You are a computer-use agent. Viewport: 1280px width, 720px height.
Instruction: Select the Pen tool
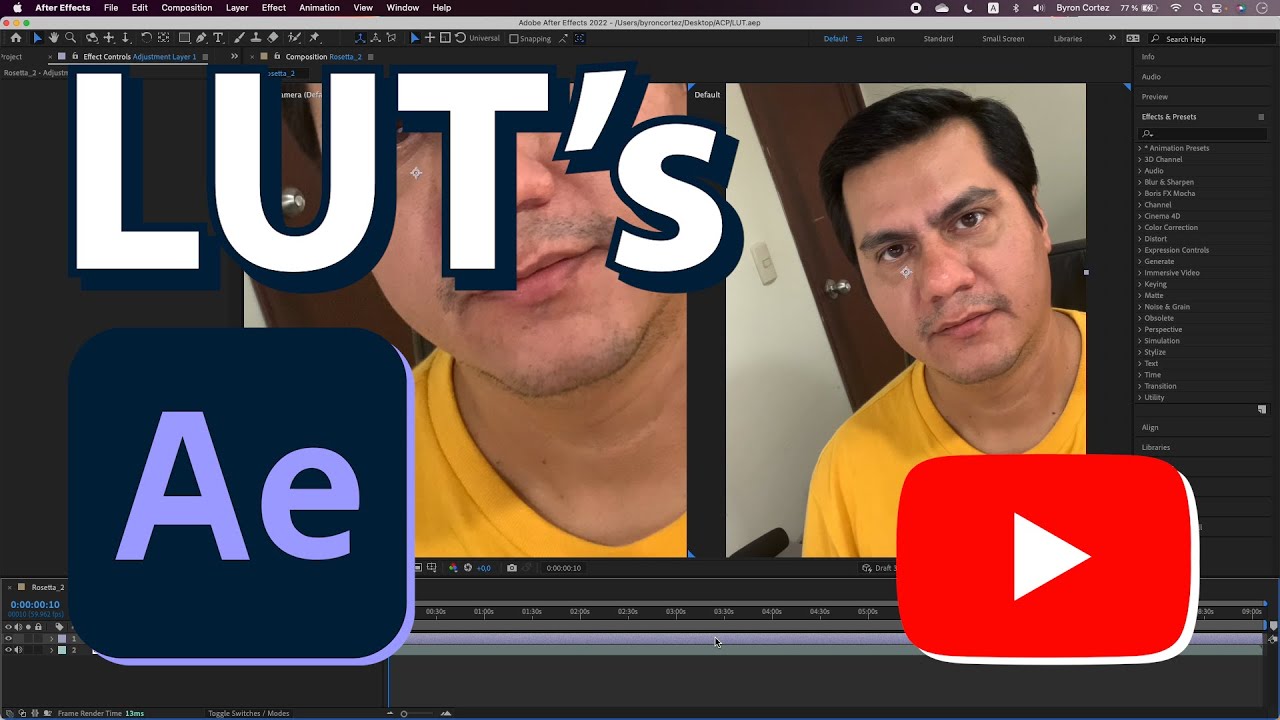(201, 38)
